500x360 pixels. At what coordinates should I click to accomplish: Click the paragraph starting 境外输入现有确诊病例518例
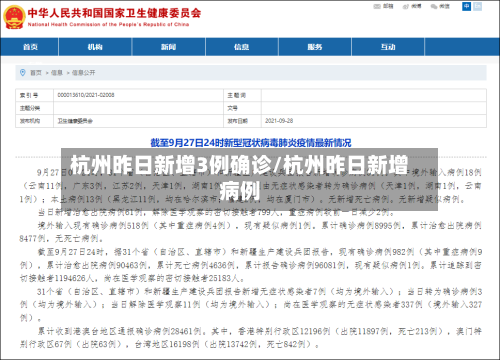point(251,232)
